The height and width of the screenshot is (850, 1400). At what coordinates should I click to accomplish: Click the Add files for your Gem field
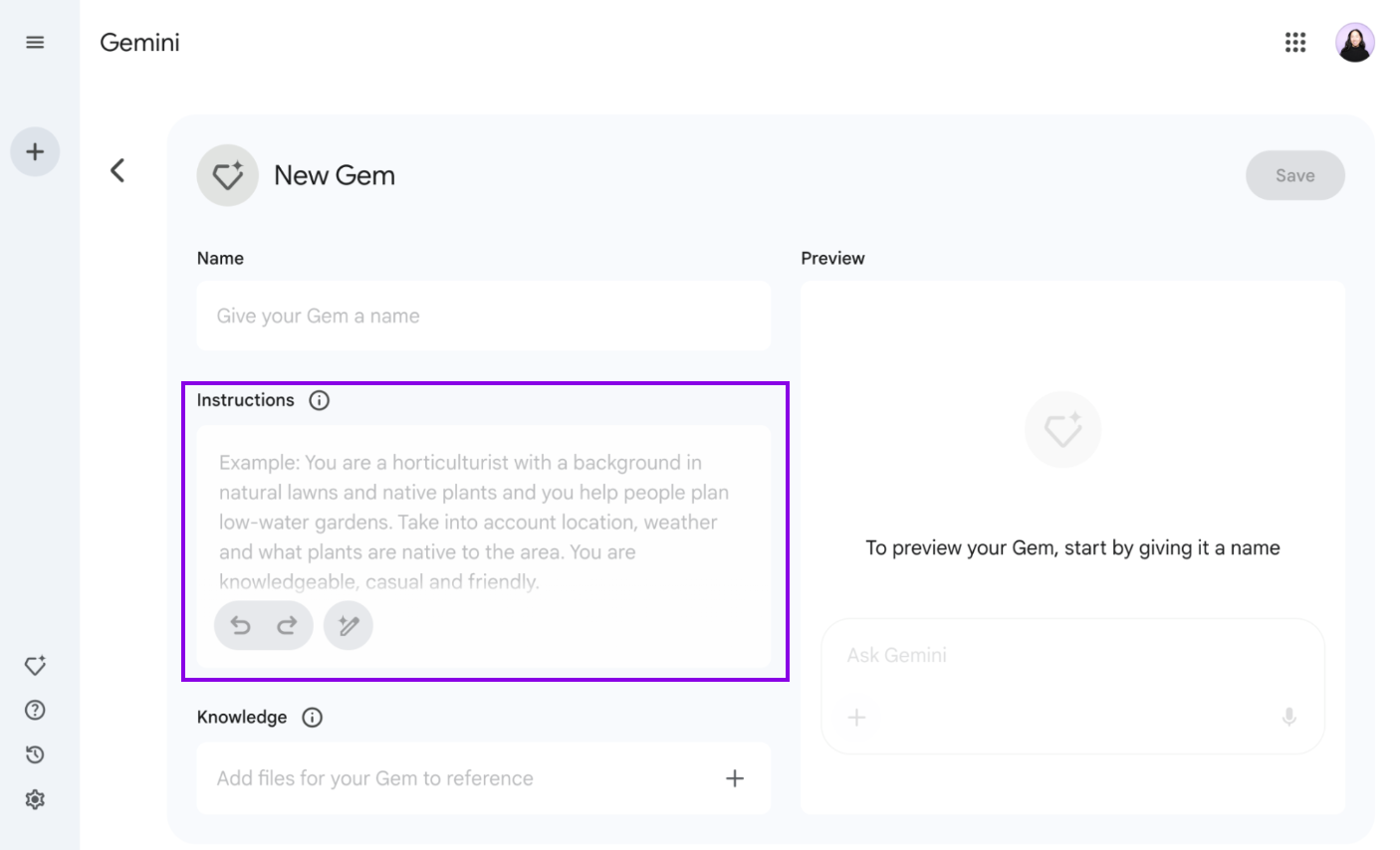tap(484, 778)
